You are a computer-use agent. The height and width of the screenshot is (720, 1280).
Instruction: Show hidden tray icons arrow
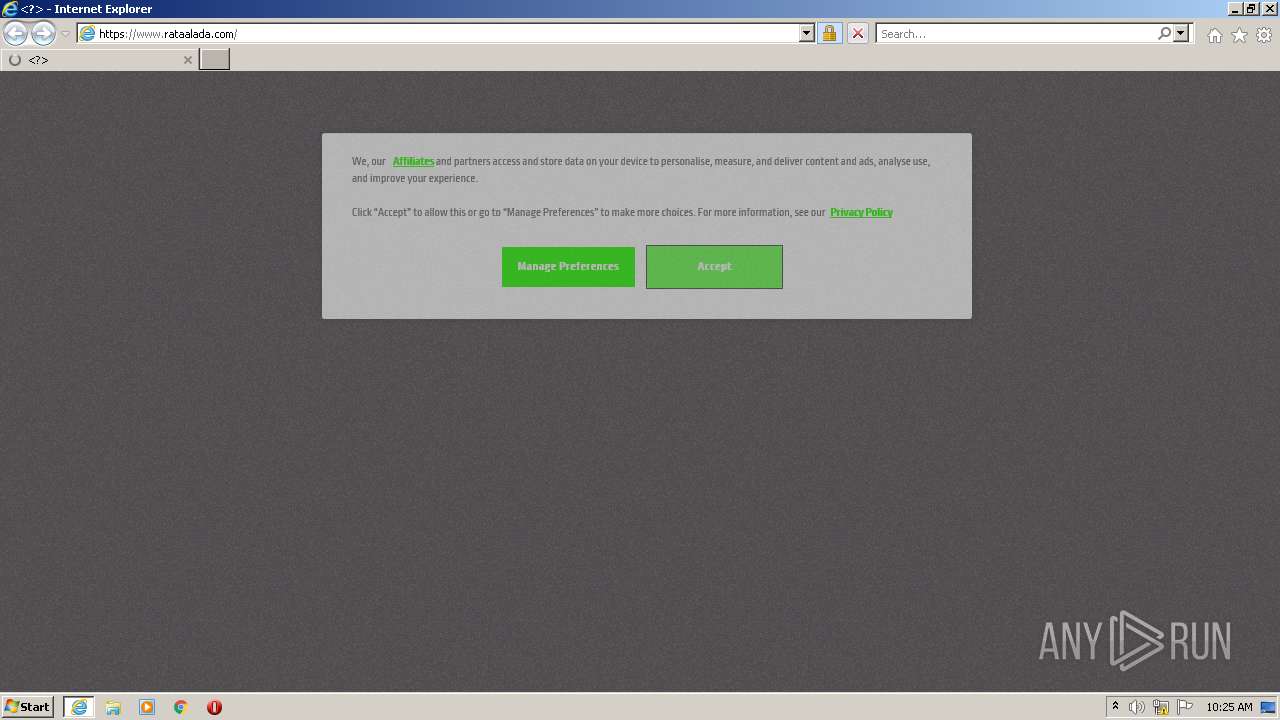pyautogui.click(x=1115, y=707)
